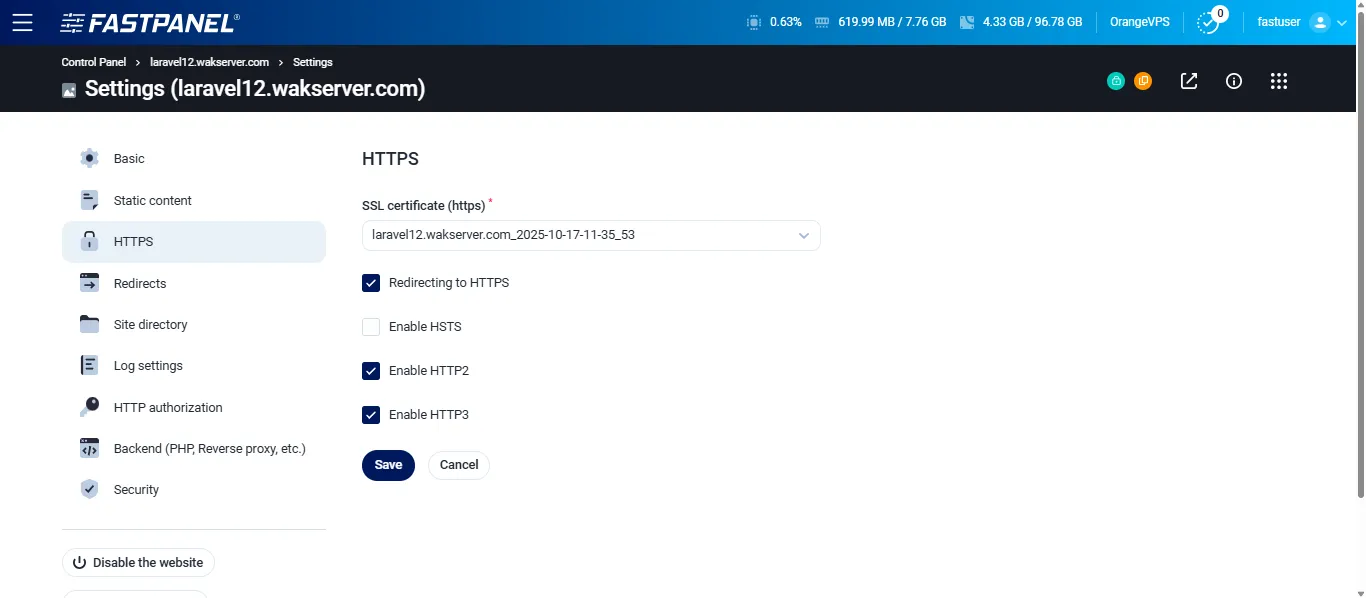Disable the Enable HTTP2 checkbox

(x=371, y=371)
